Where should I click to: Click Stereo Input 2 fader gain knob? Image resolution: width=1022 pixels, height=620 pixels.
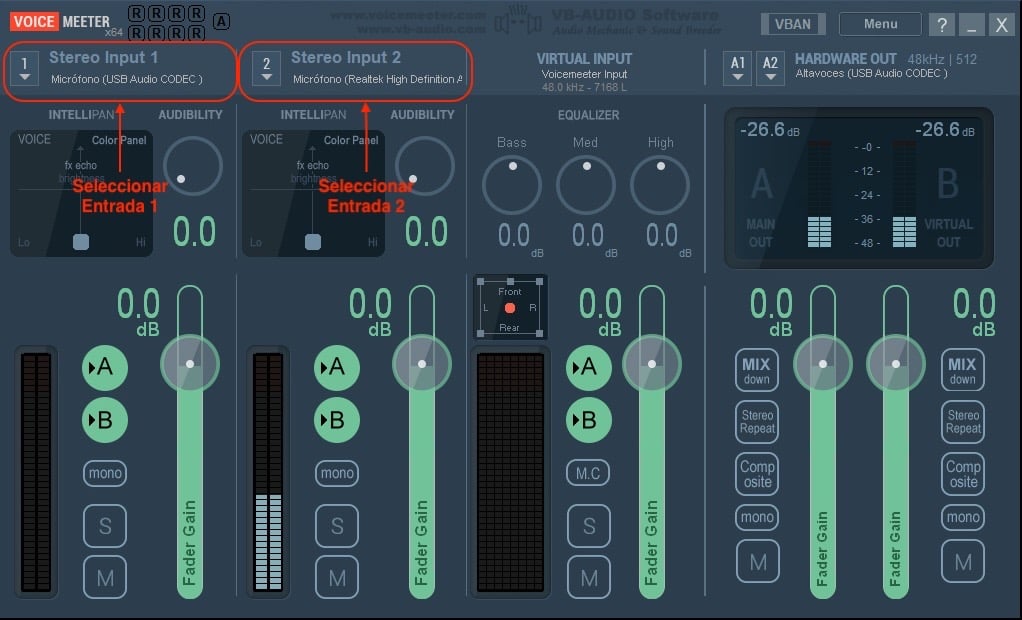click(x=422, y=364)
